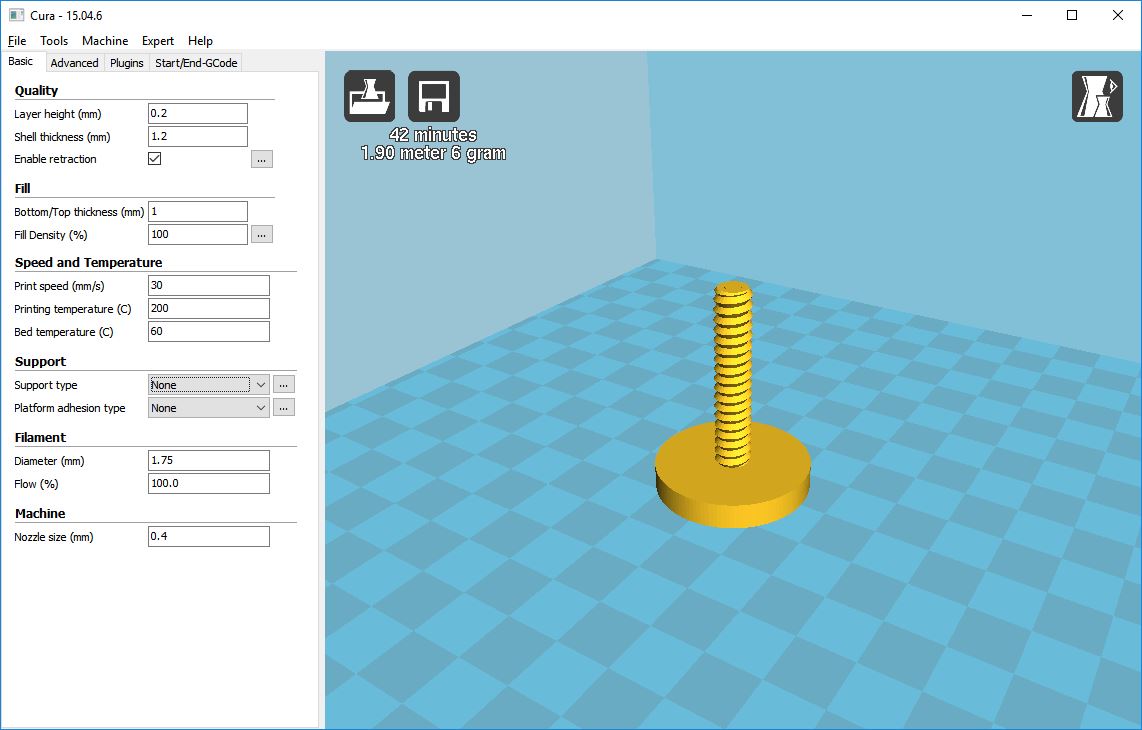
Task: Click the Bed temperature input field
Action: 208,331
